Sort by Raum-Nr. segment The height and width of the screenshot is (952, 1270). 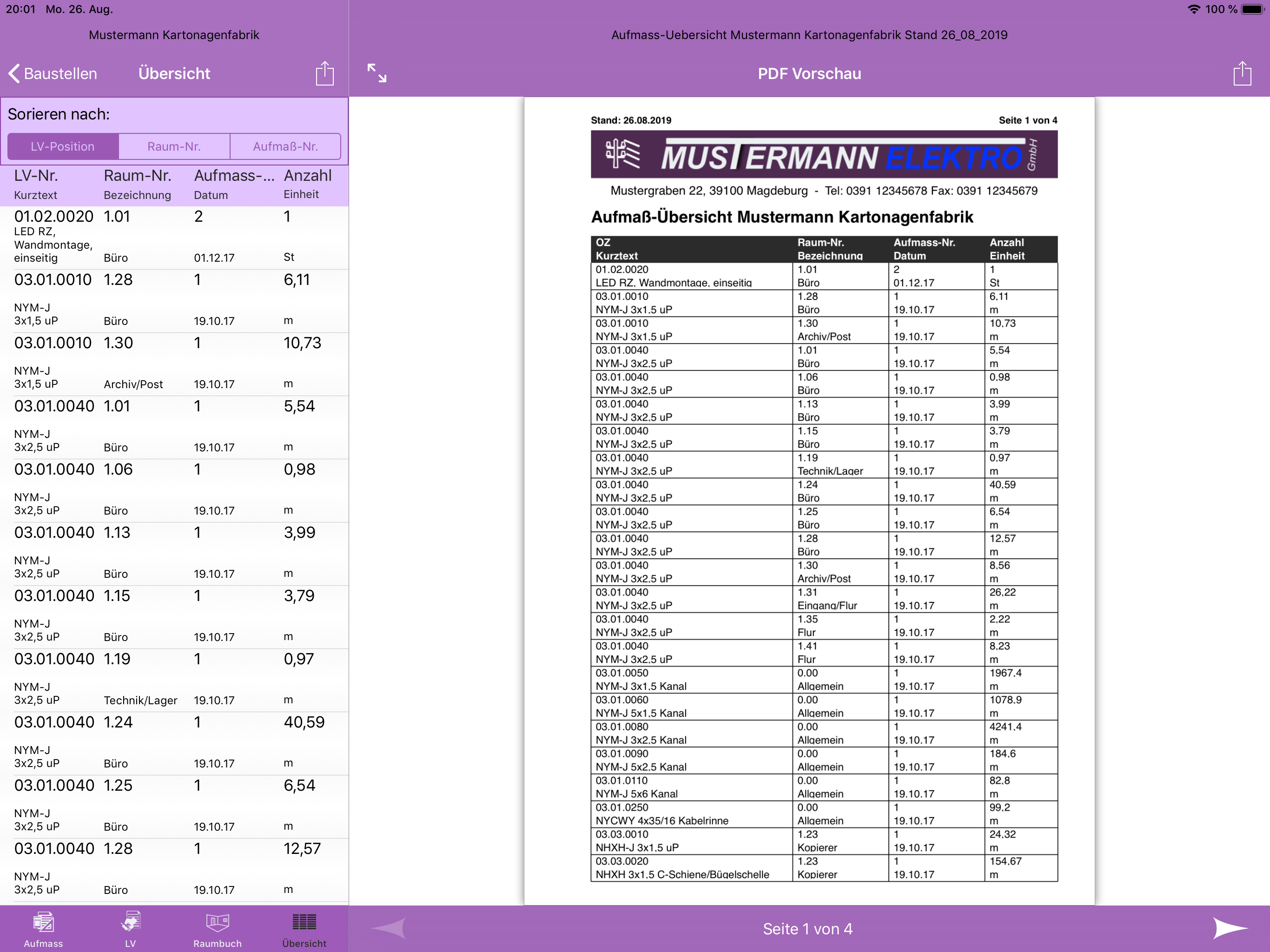(174, 146)
